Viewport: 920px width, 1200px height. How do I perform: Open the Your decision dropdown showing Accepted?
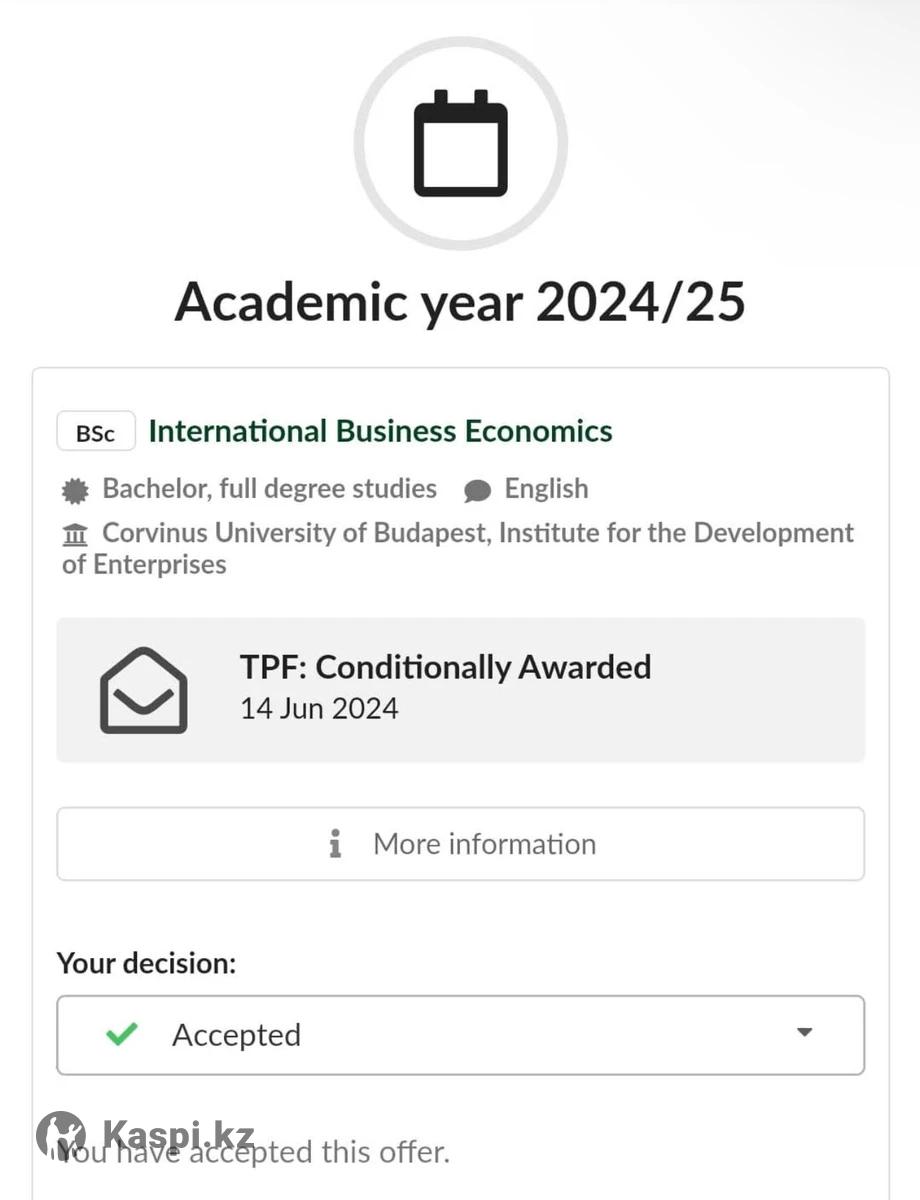click(x=460, y=1035)
